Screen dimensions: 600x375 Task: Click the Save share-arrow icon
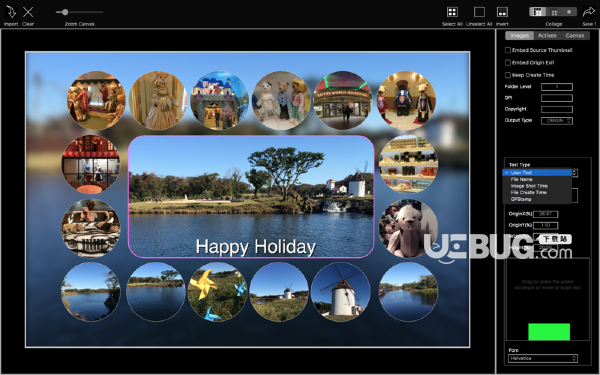click(589, 12)
